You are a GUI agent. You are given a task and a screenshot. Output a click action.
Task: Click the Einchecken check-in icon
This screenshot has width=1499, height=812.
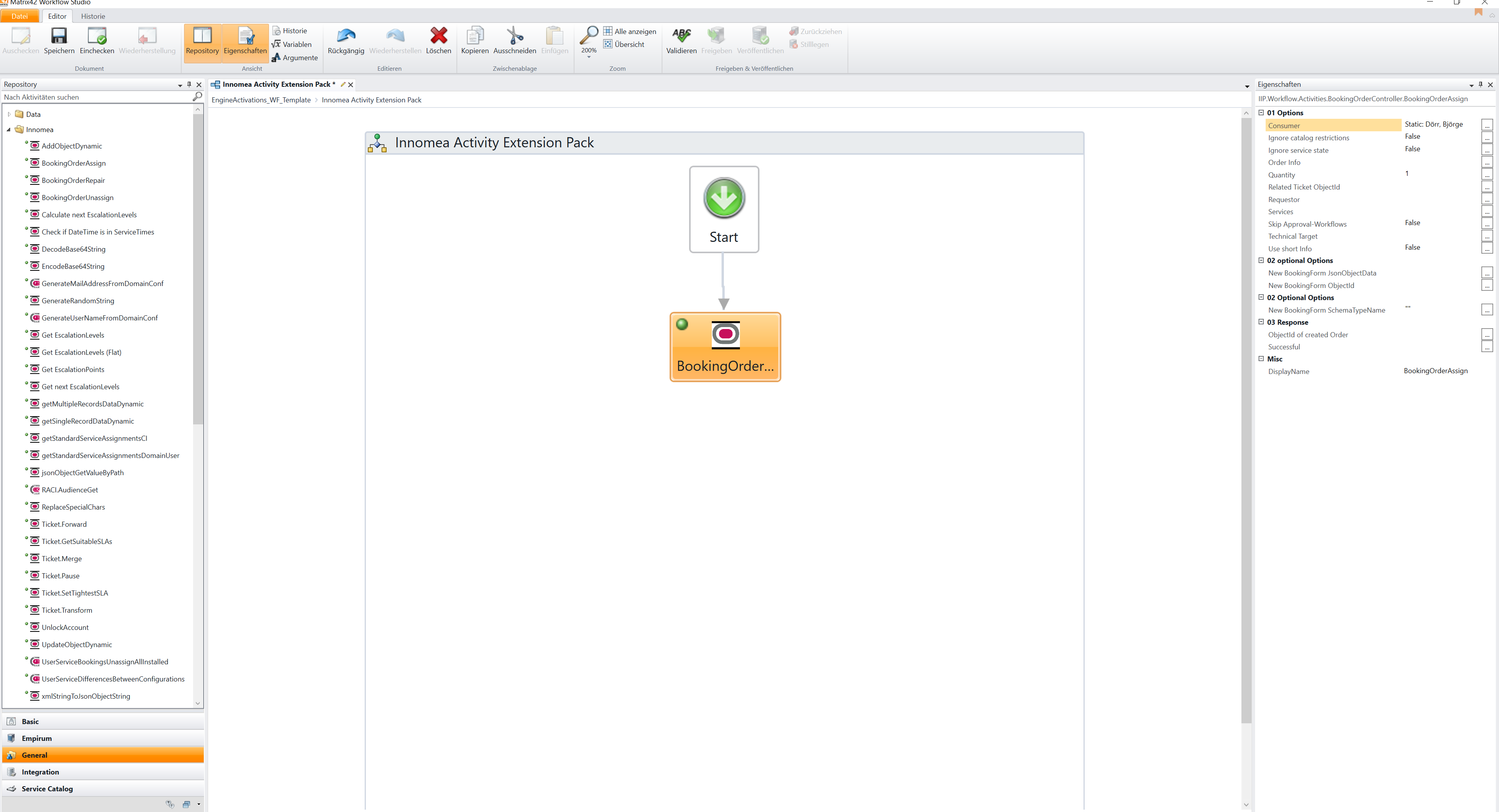pos(97,37)
